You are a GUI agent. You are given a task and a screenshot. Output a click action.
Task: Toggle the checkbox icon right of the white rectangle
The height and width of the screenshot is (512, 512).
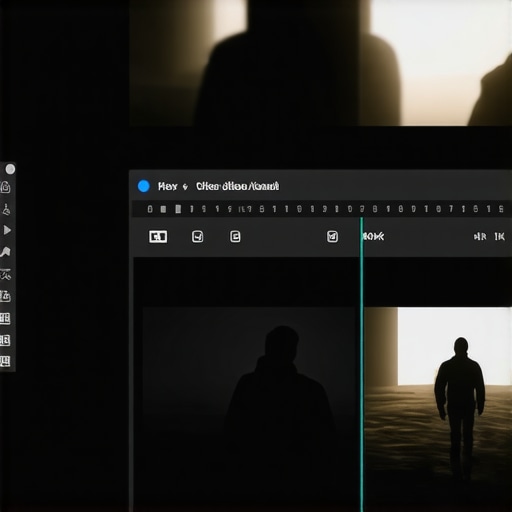[198, 237]
